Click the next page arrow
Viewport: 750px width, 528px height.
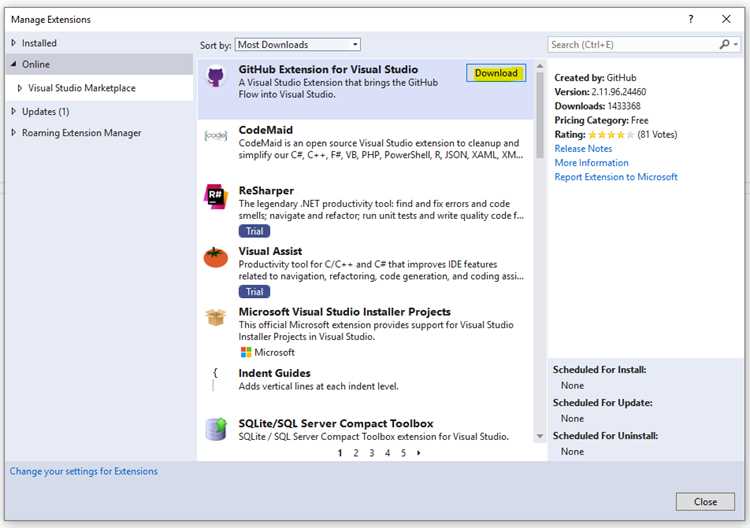click(419, 453)
